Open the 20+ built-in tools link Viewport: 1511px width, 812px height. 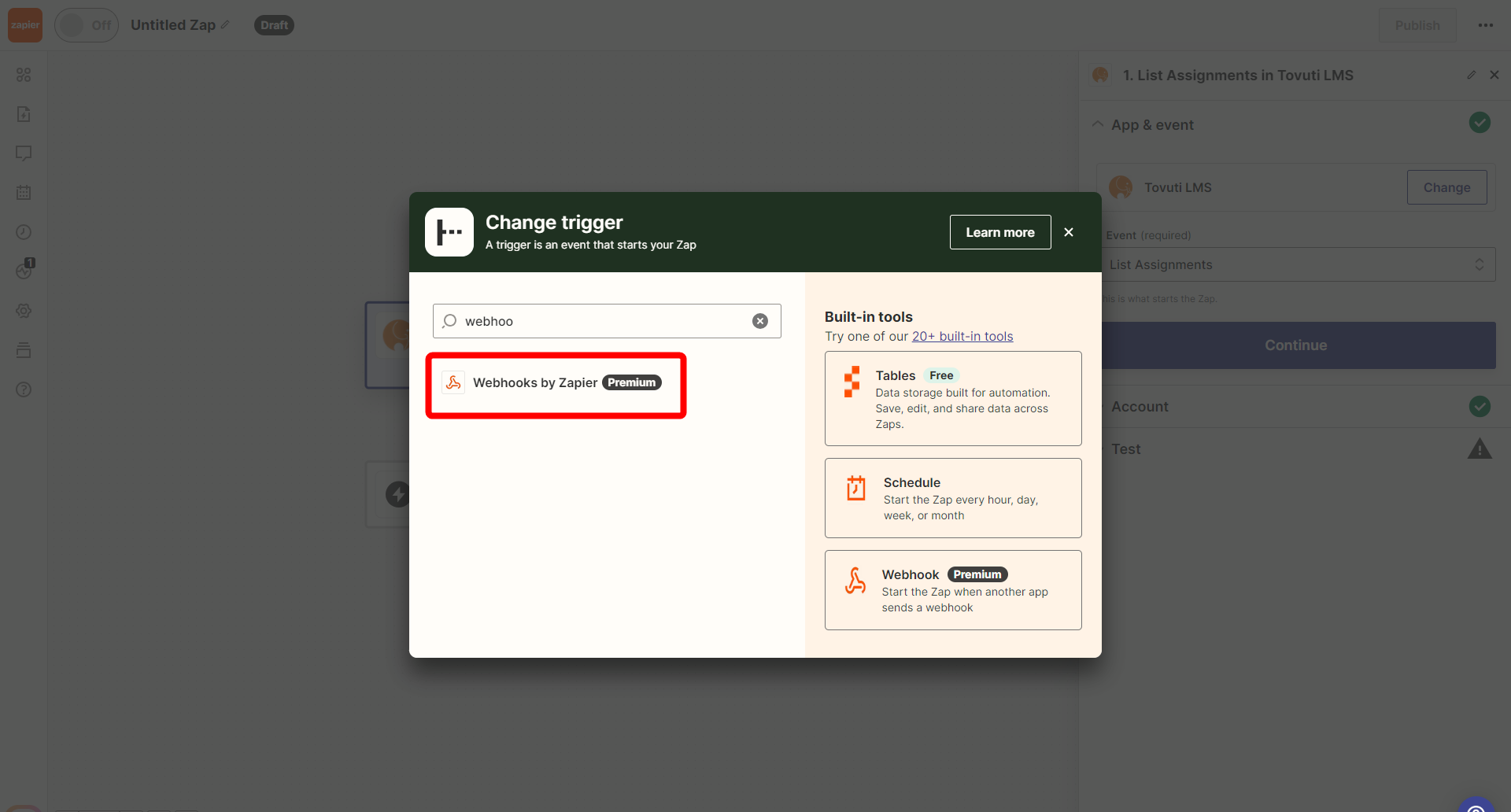click(962, 336)
